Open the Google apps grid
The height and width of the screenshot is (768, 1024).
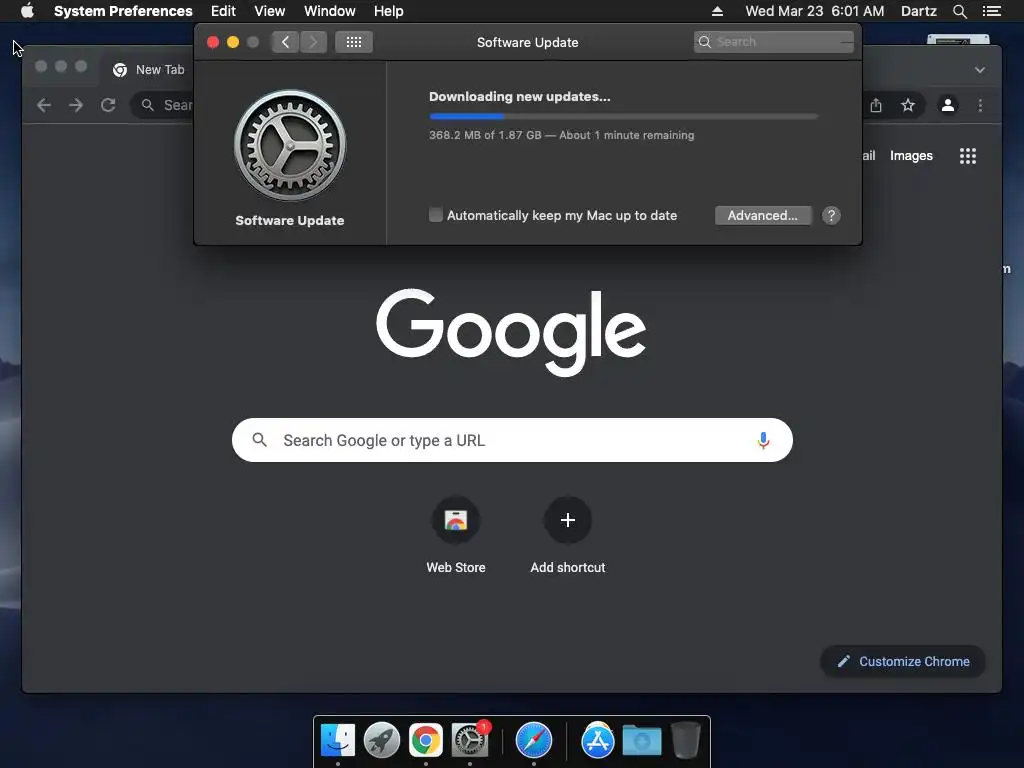968,155
